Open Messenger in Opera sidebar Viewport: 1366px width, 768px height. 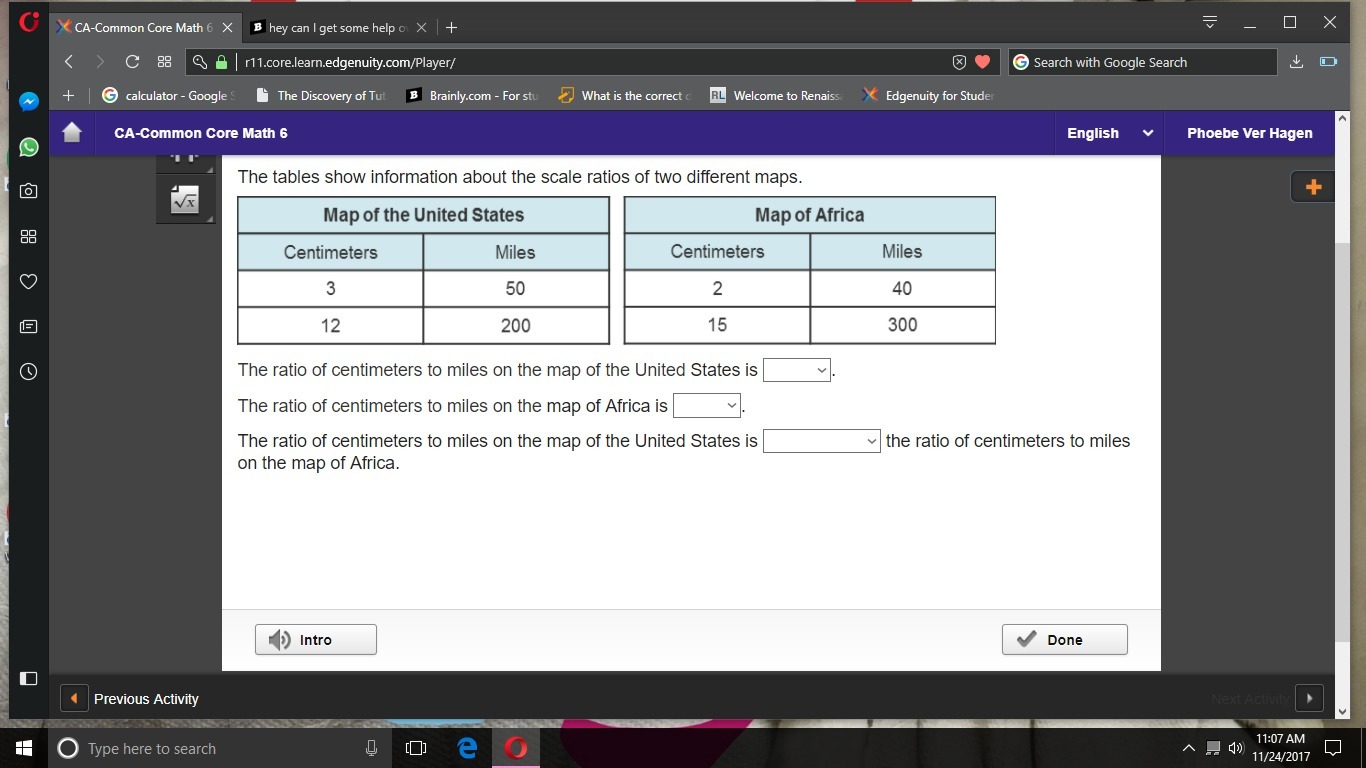(28, 101)
